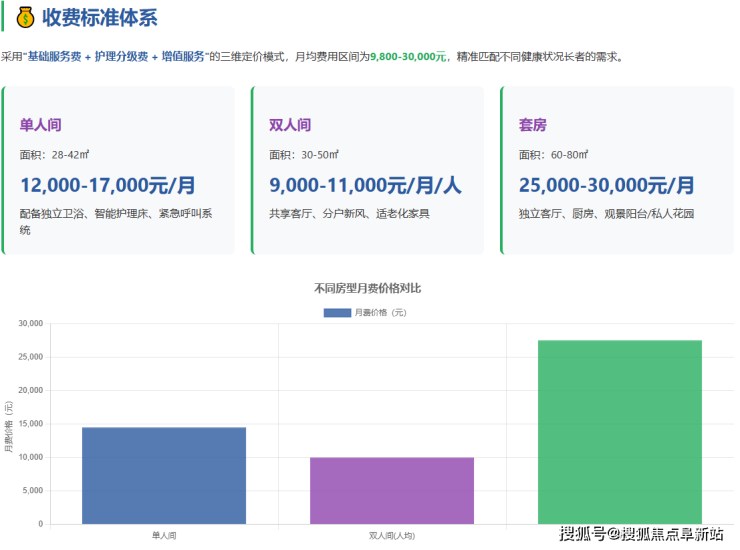Viewport: 740px width, 550px height.
Task: Open the 套房 room card title
Action: point(533,126)
